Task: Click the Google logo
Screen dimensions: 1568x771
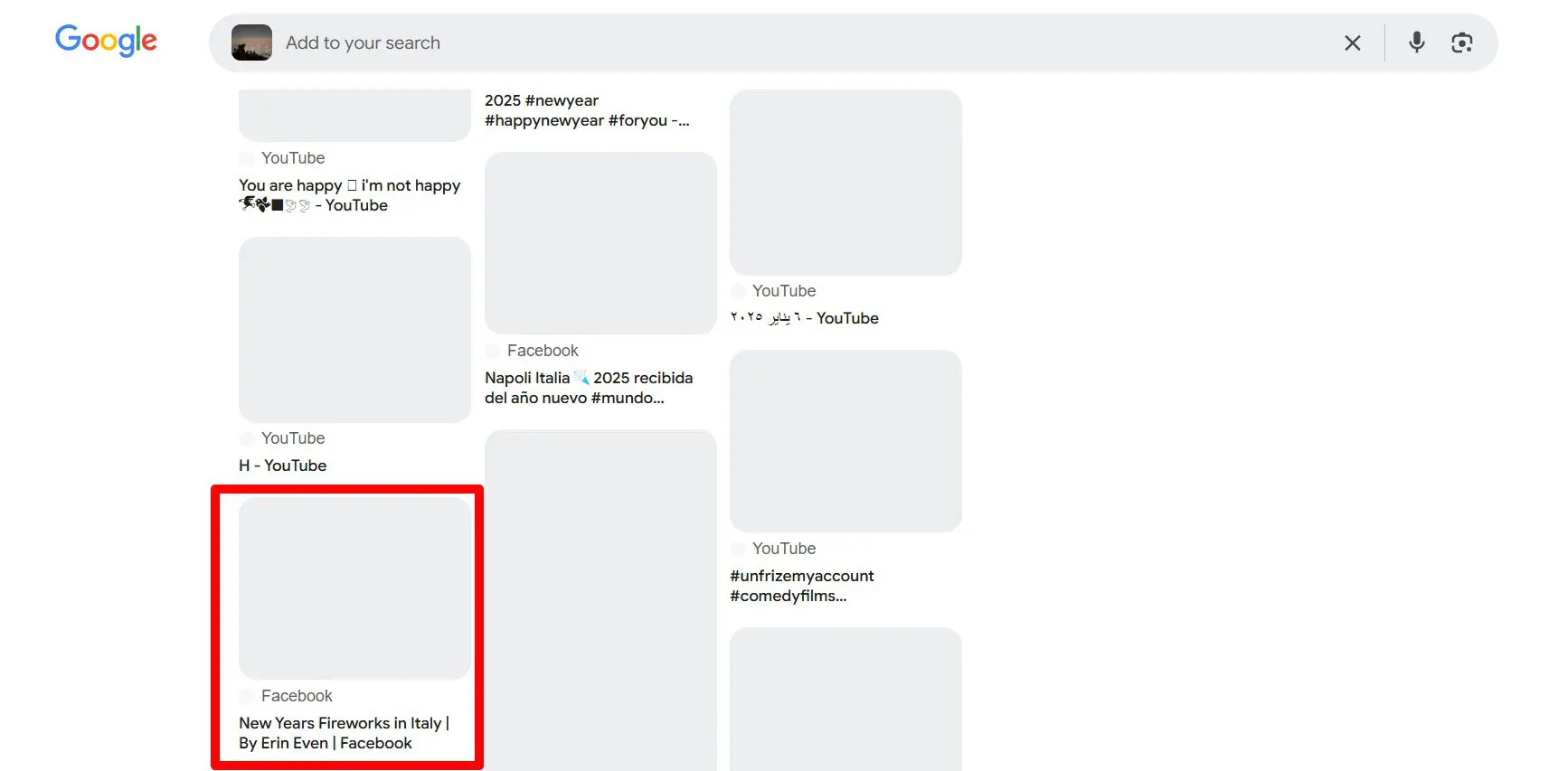Action: [x=106, y=41]
